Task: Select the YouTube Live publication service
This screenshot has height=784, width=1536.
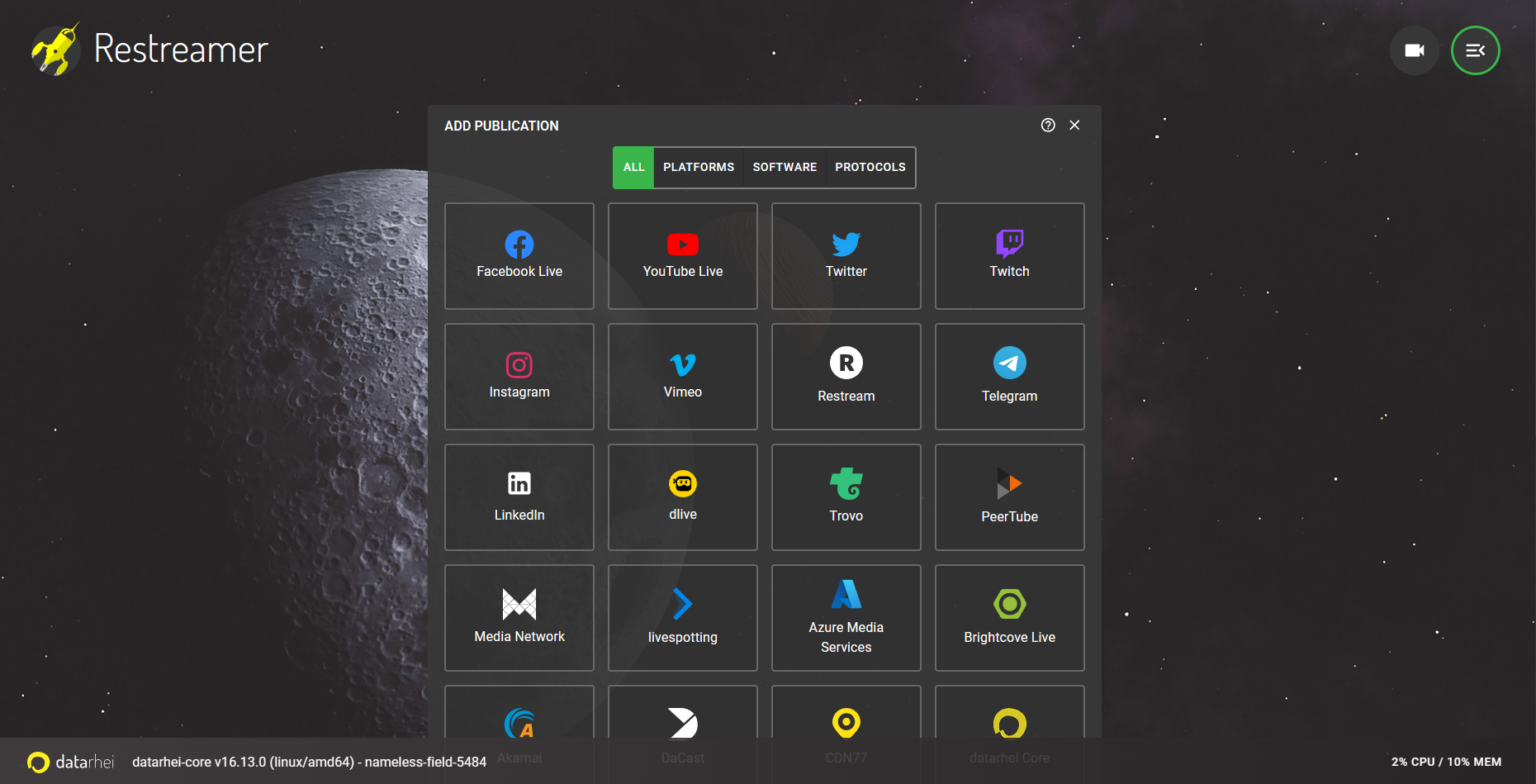Action: coord(682,256)
